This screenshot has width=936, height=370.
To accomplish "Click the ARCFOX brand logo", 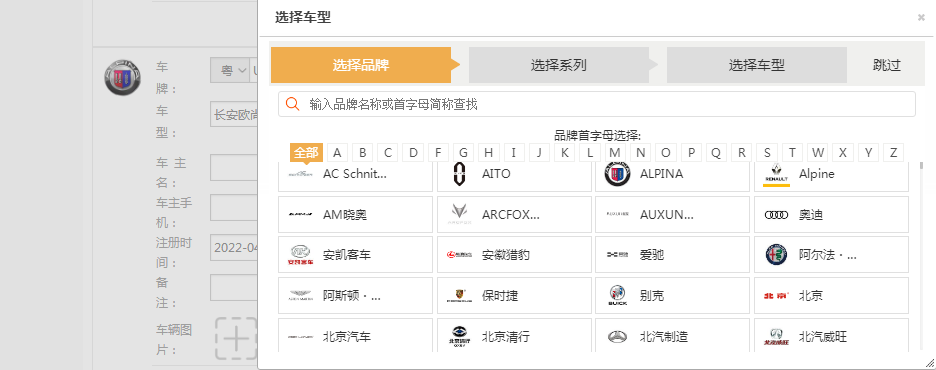I will pyautogui.click(x=458, y=215).
